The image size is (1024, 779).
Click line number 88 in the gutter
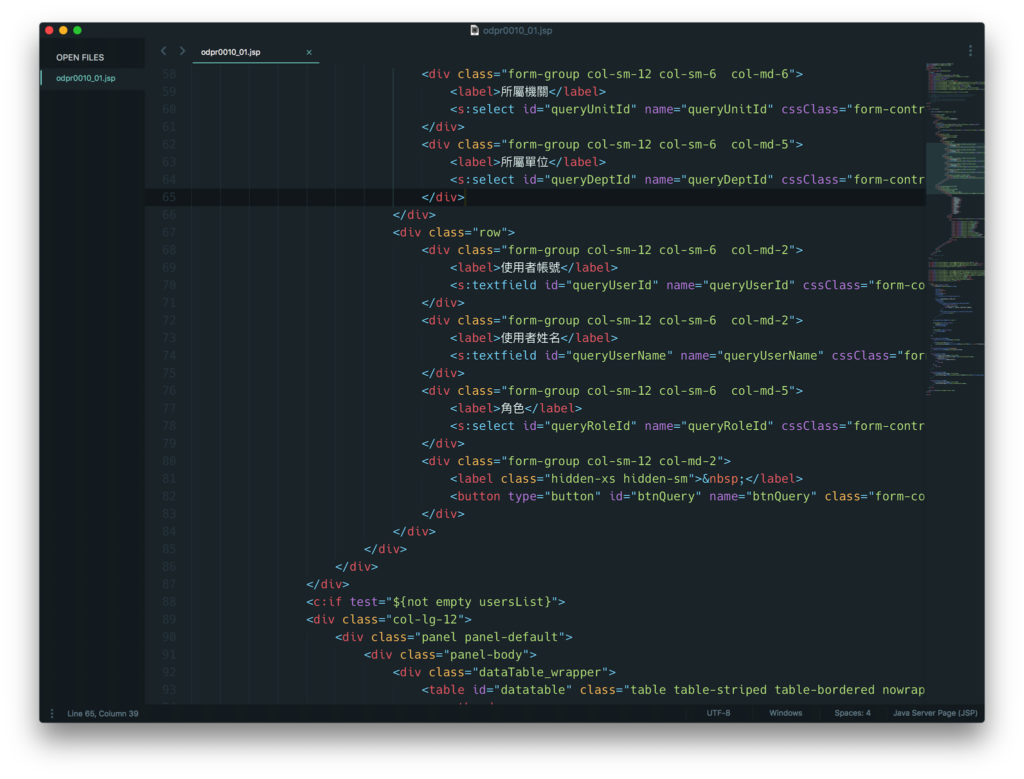(x=168, y=602)
